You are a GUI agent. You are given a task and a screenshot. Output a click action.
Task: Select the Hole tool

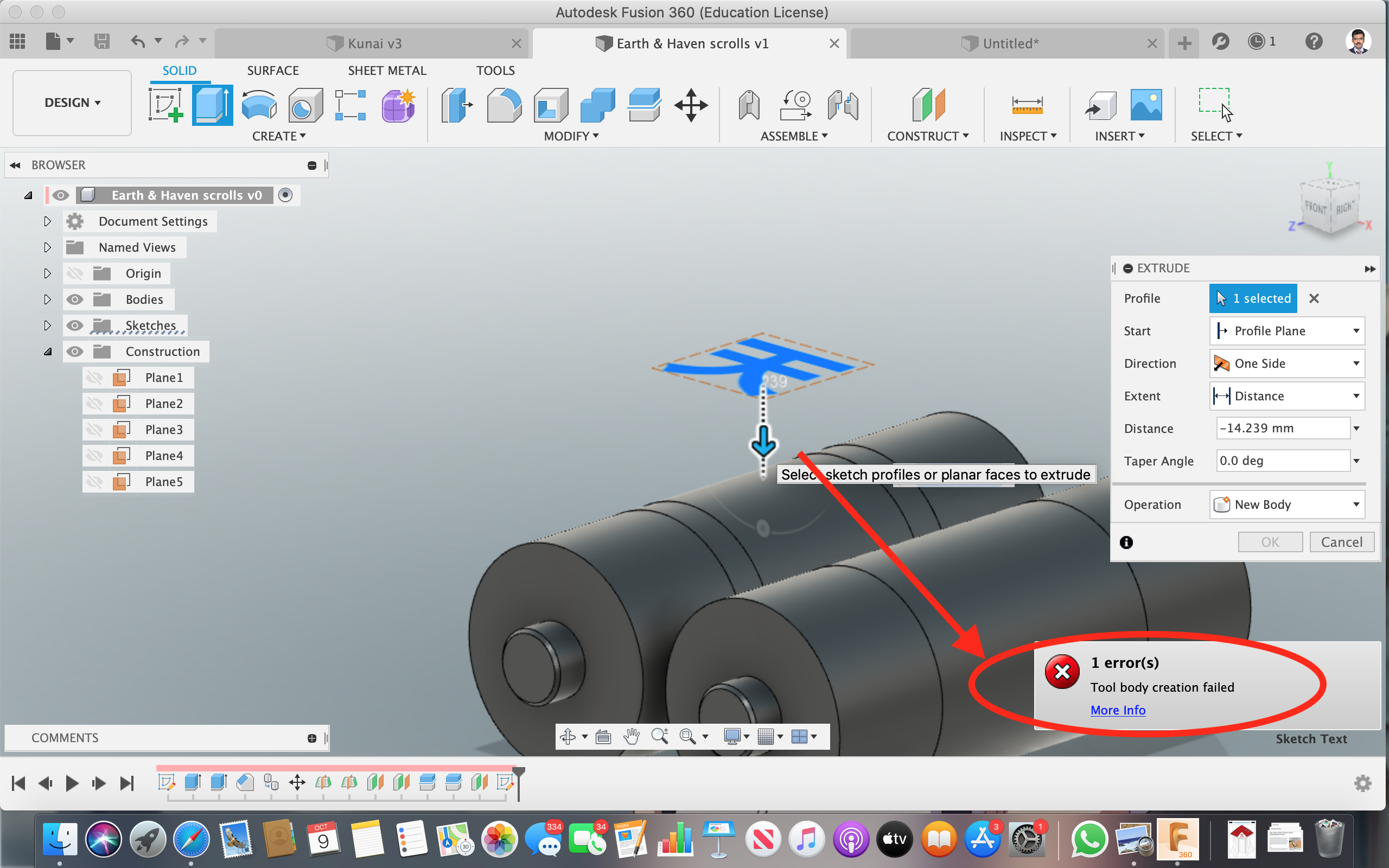[305, 105]
